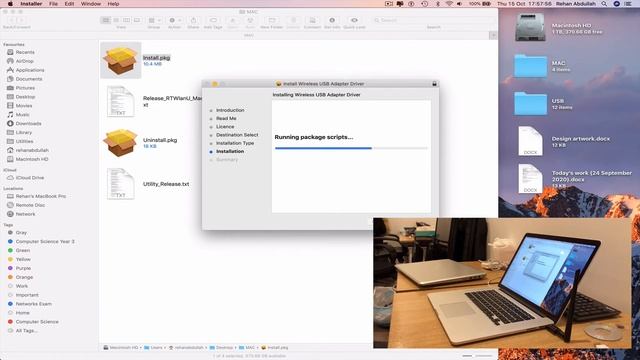The height and width of the screenshot is (360, 640).
Task: Open iCloud Drive in sidebar
Action: point(29,178)
